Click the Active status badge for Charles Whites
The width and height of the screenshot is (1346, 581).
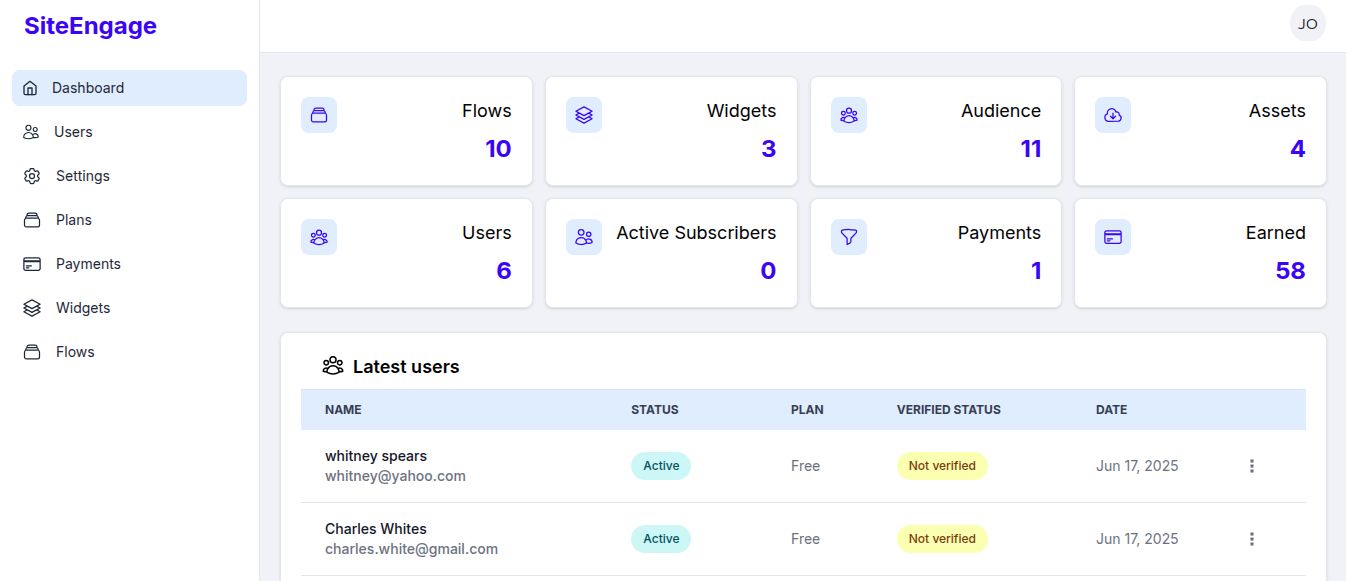[661, 539]
